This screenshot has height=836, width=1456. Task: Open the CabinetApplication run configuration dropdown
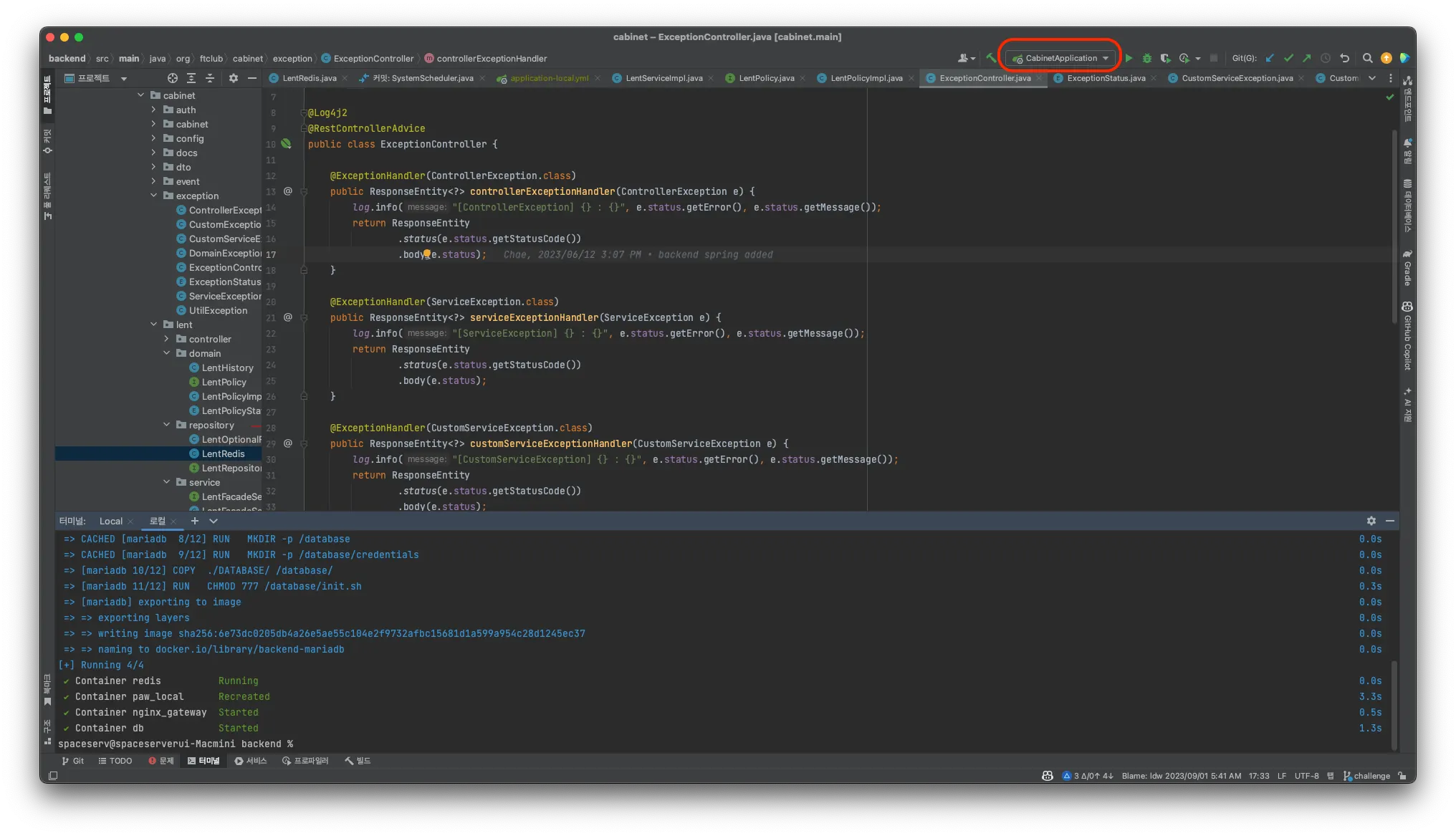click(x=1060, y=58)
